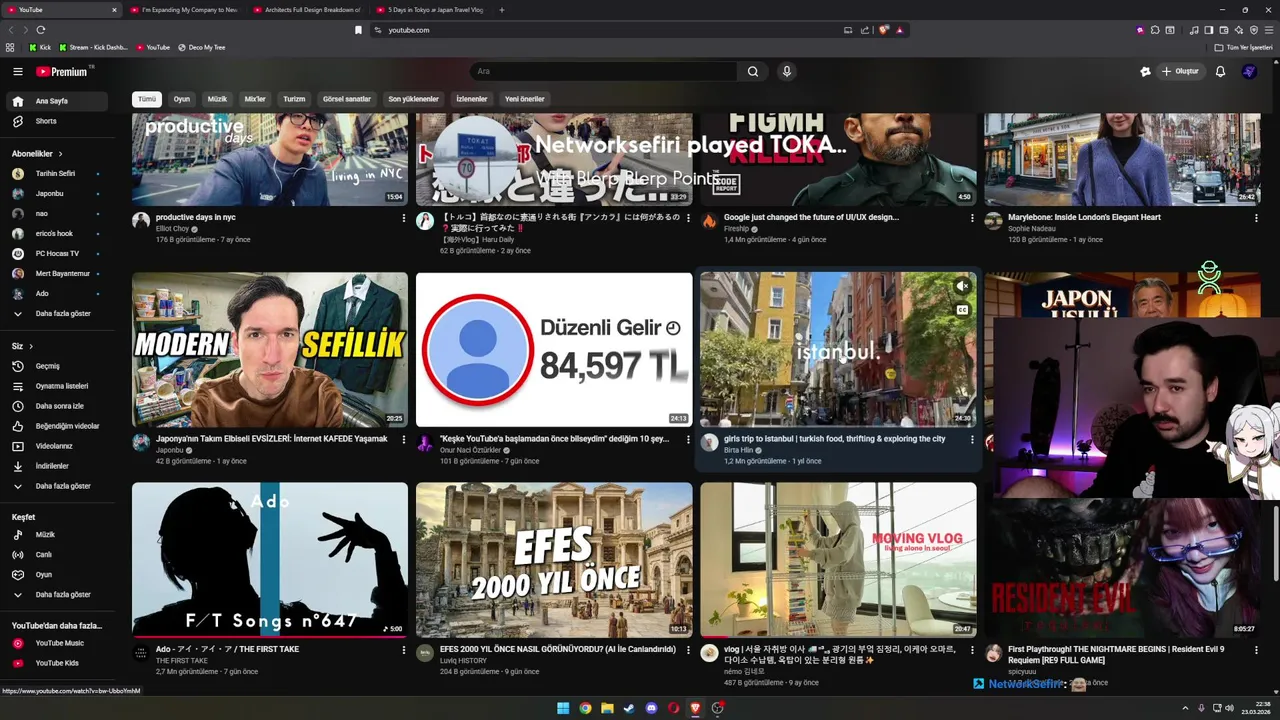Open the Mert Bayantemur subscription
This screenshot has width=1280, height=720.
[x=58, y=274]
